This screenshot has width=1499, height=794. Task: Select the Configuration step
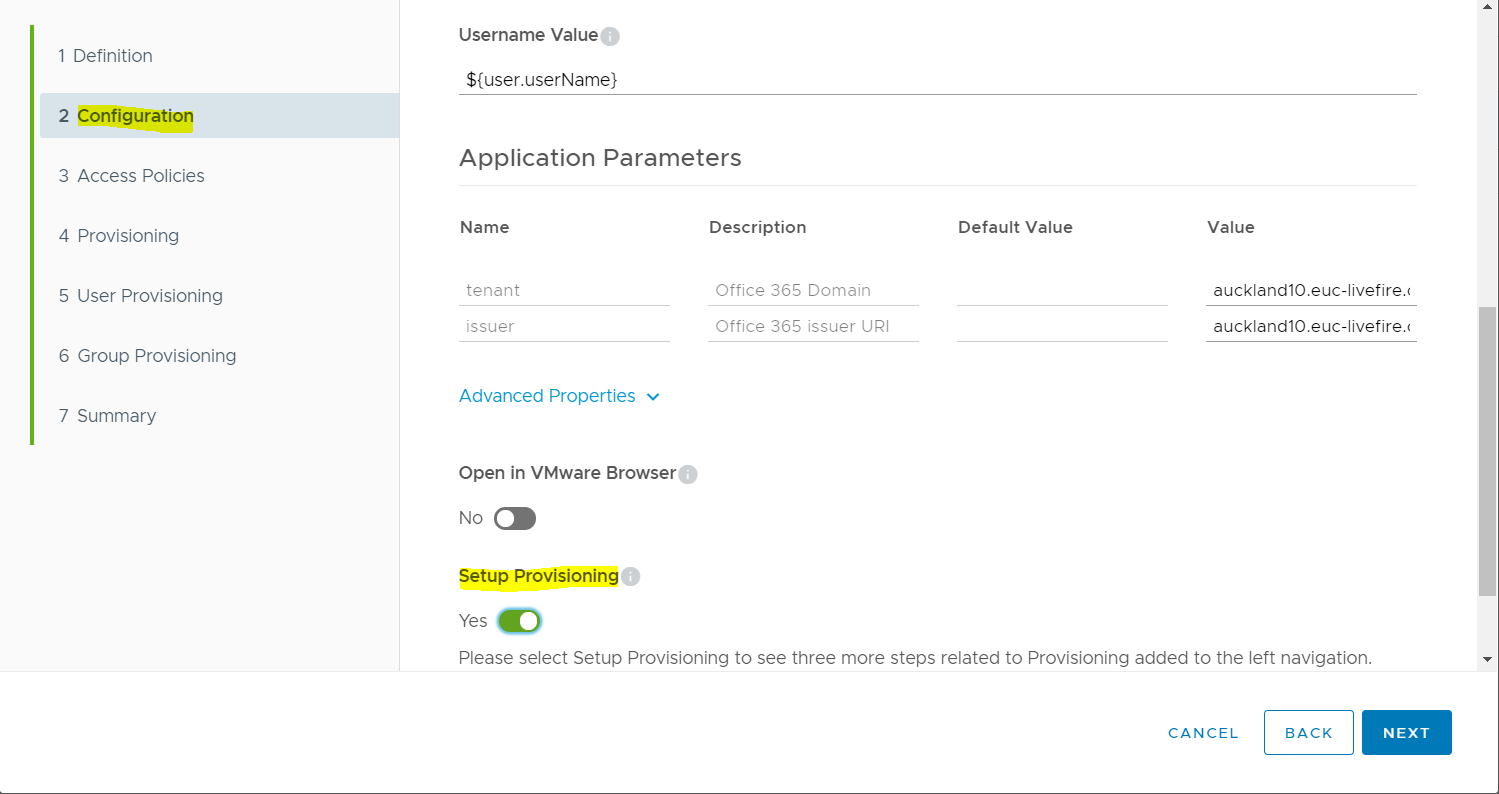coord(135,116)
